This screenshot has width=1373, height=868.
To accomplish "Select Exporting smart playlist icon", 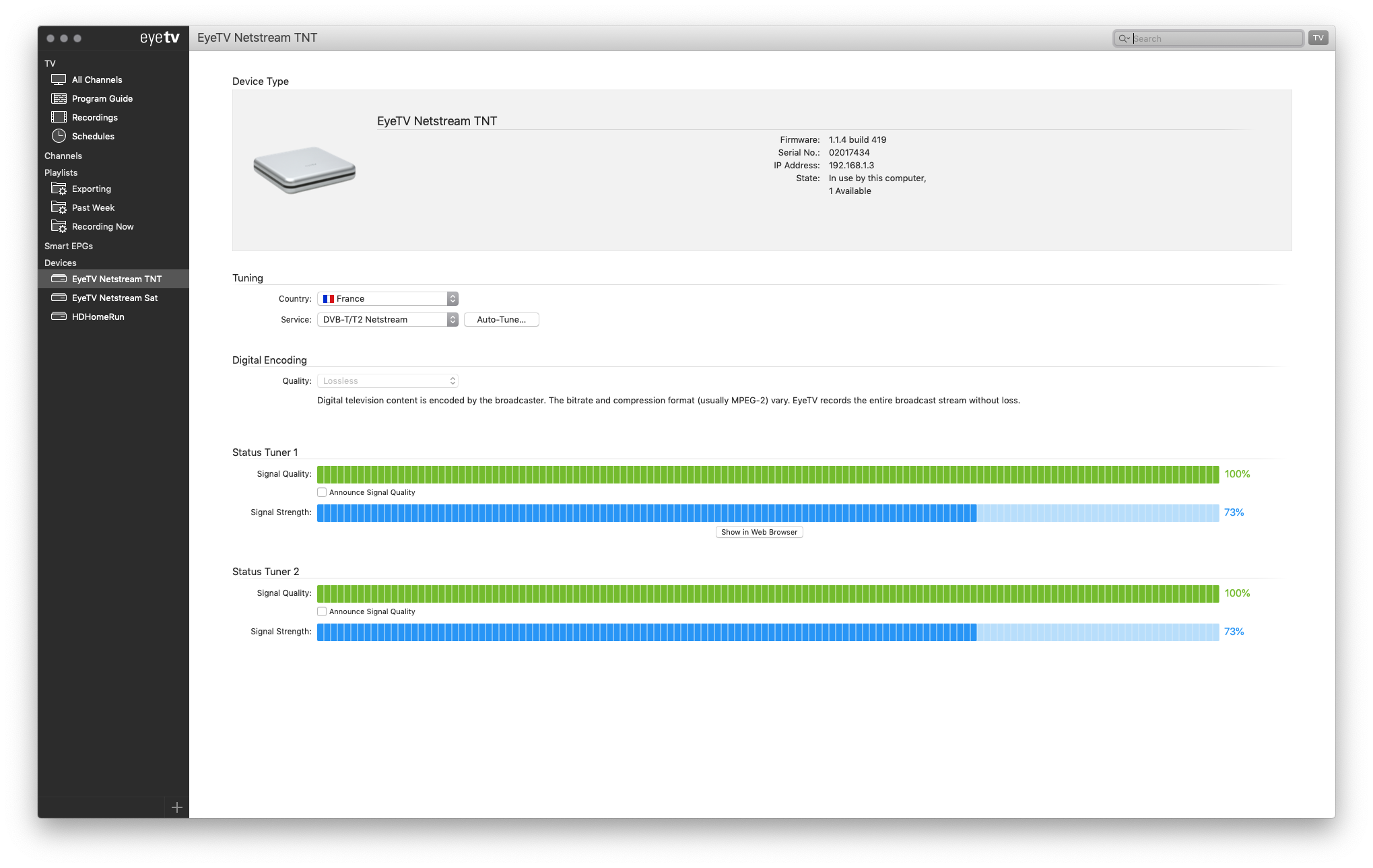I will pos(59,189).
